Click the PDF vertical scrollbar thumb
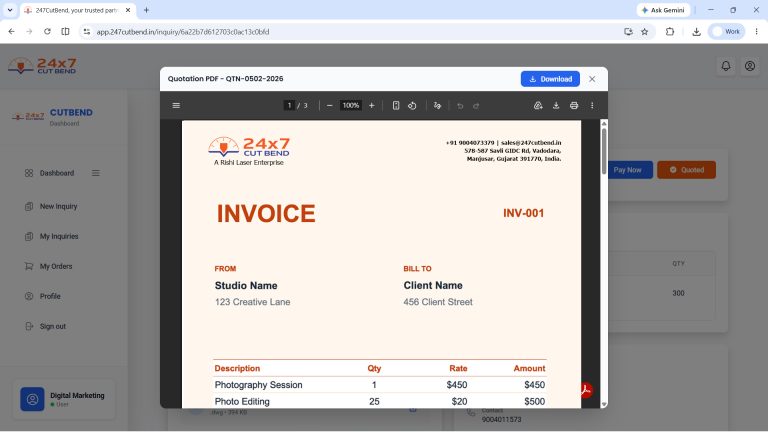 (x=604, y=151)
